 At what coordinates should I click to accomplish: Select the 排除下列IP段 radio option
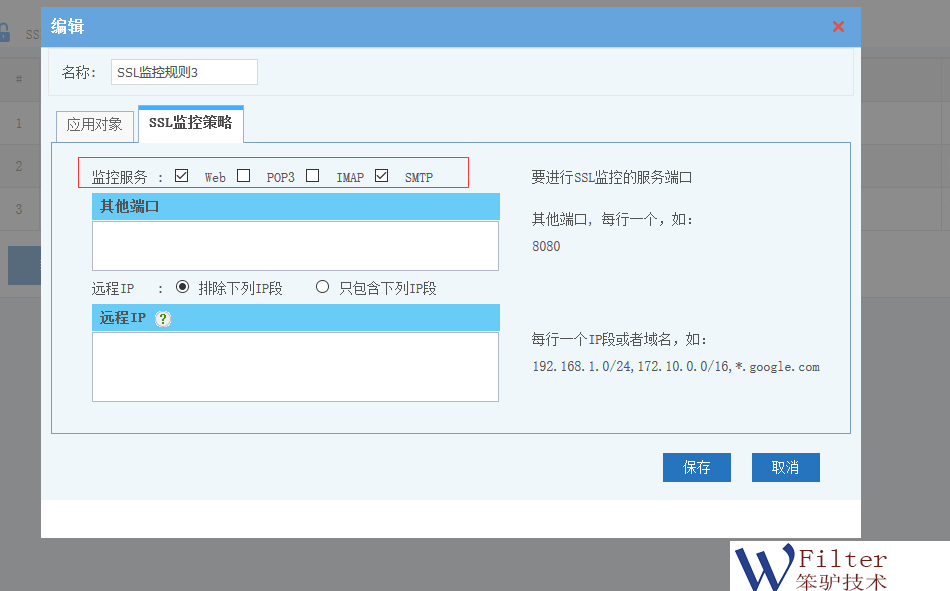[x=183, y=287]
